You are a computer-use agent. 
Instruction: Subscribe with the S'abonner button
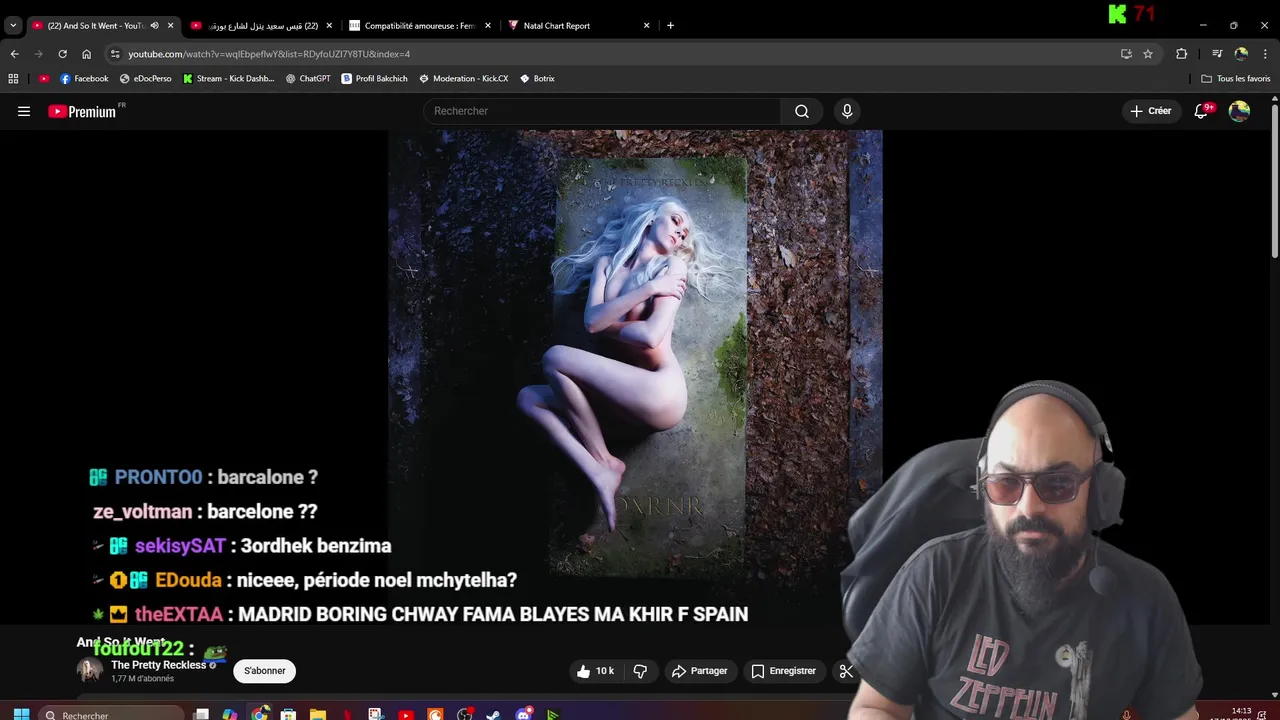click(265, 671)
